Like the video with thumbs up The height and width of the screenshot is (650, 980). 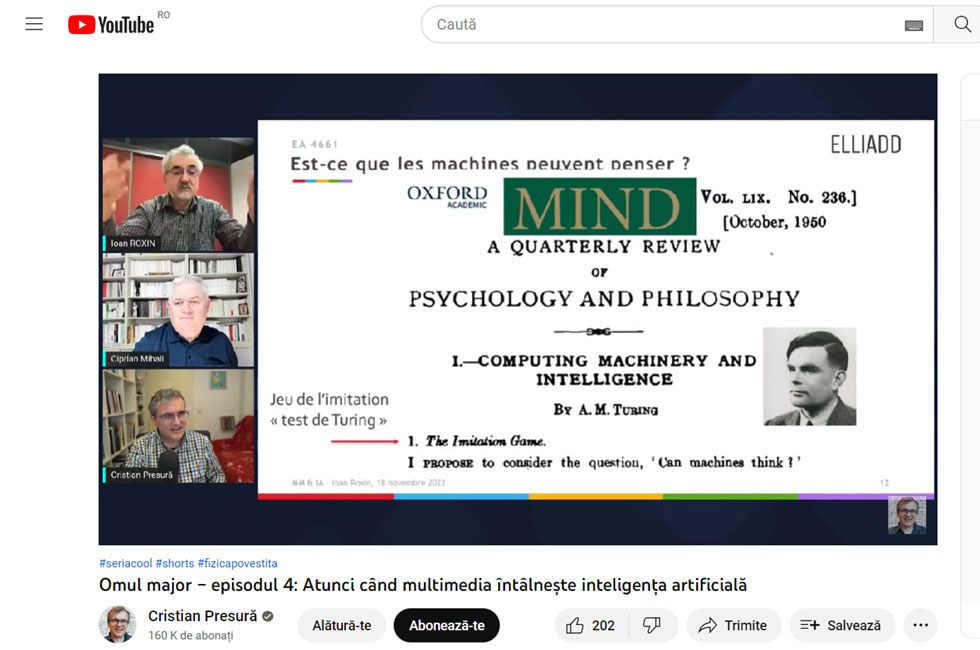591,625
